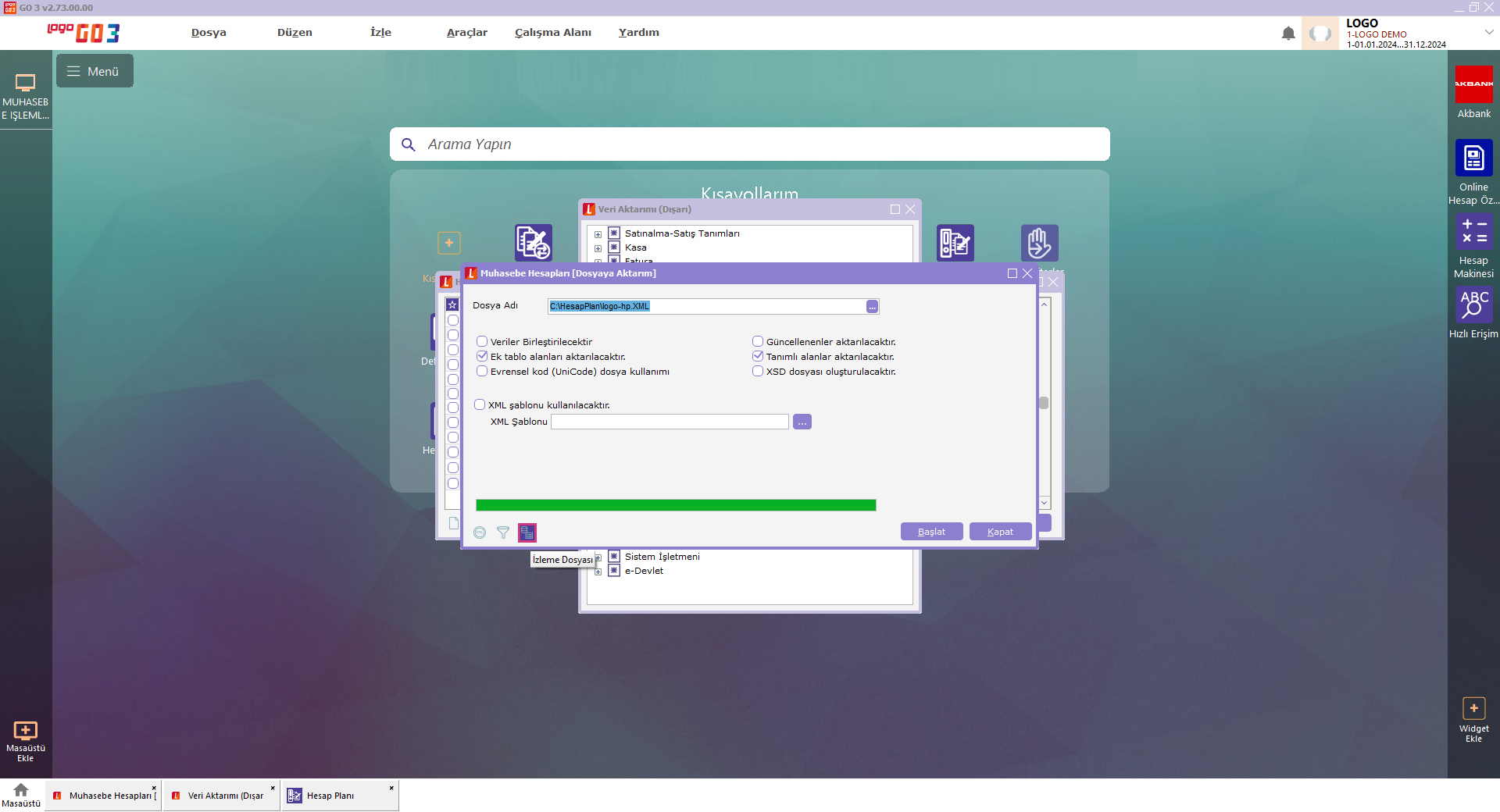
Task: Open the Akbank widget icon
Action: 1473,84
